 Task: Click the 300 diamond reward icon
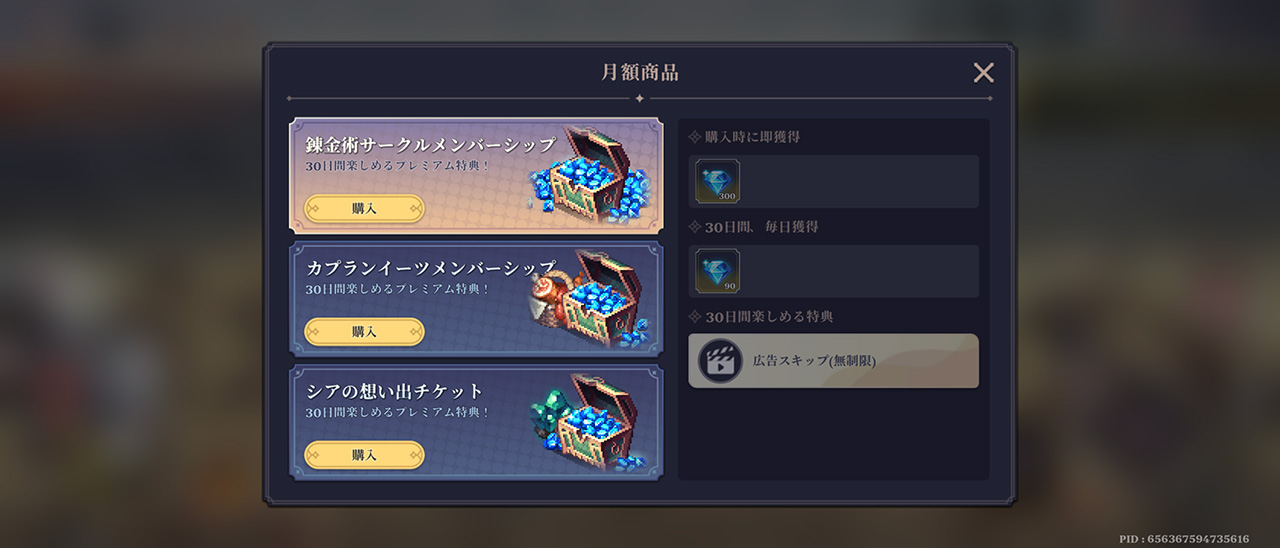point(718,181)
